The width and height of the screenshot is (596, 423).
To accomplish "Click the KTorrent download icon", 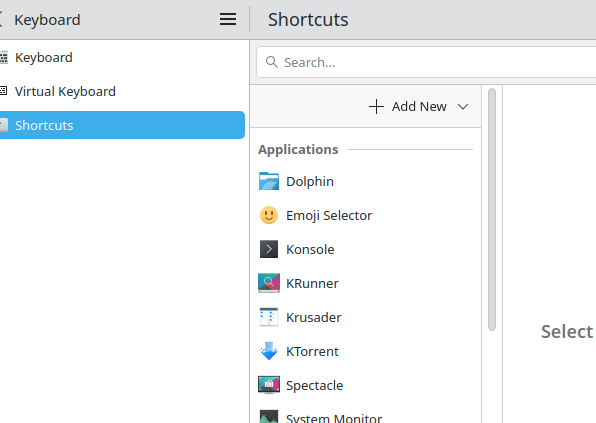I will pos(269,351).
